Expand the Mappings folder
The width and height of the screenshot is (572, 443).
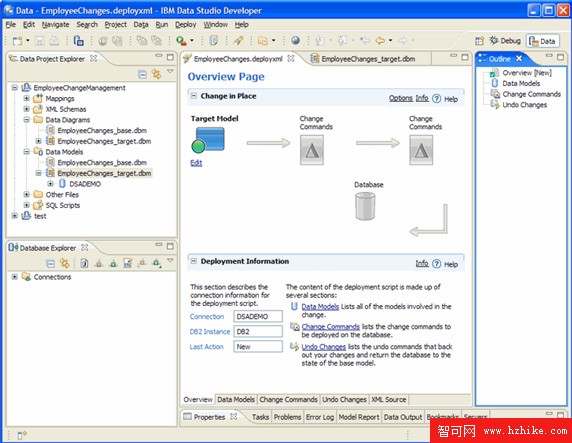click(x=26, y=98)
